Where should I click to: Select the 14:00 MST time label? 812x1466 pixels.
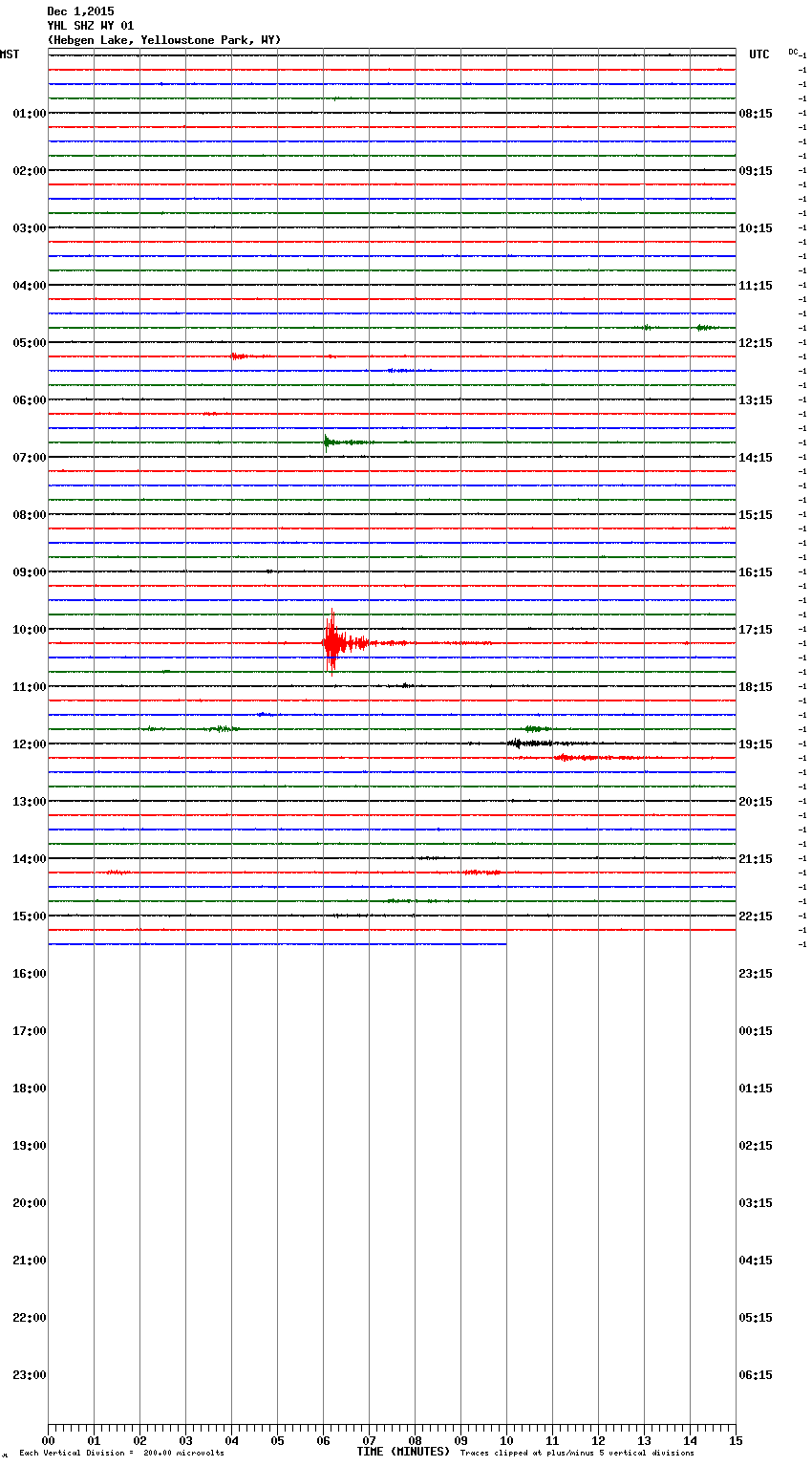coord(30,859)
